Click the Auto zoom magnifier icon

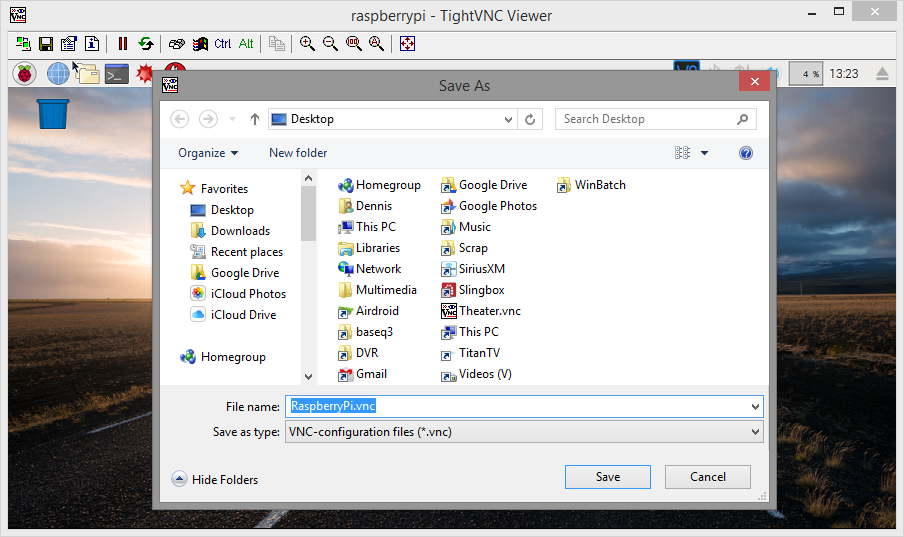point(376,44)
